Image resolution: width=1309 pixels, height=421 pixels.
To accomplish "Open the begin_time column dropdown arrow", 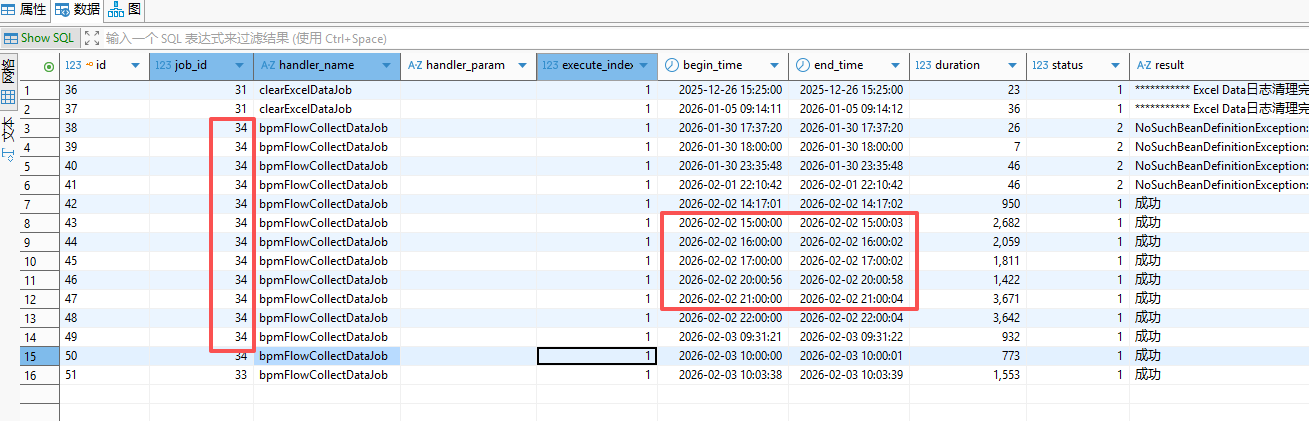I will coord(775,66).
